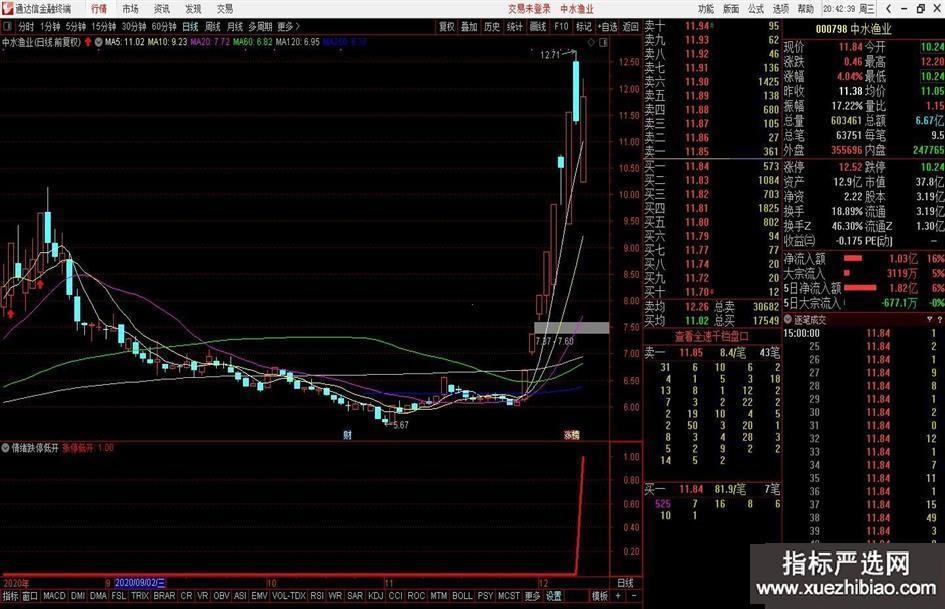Click the 叠加 toolbar button
Screen dimensions: 945x609
point(469,27)
